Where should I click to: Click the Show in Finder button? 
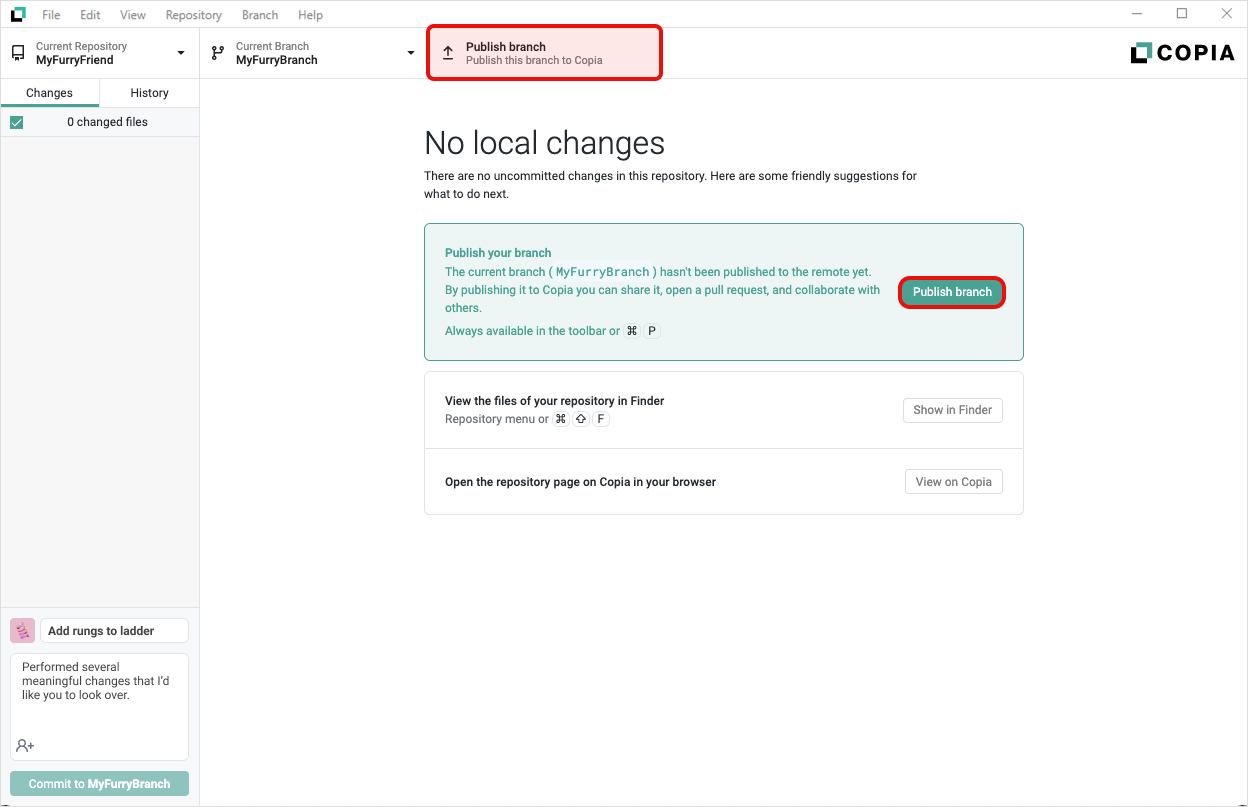952,410
